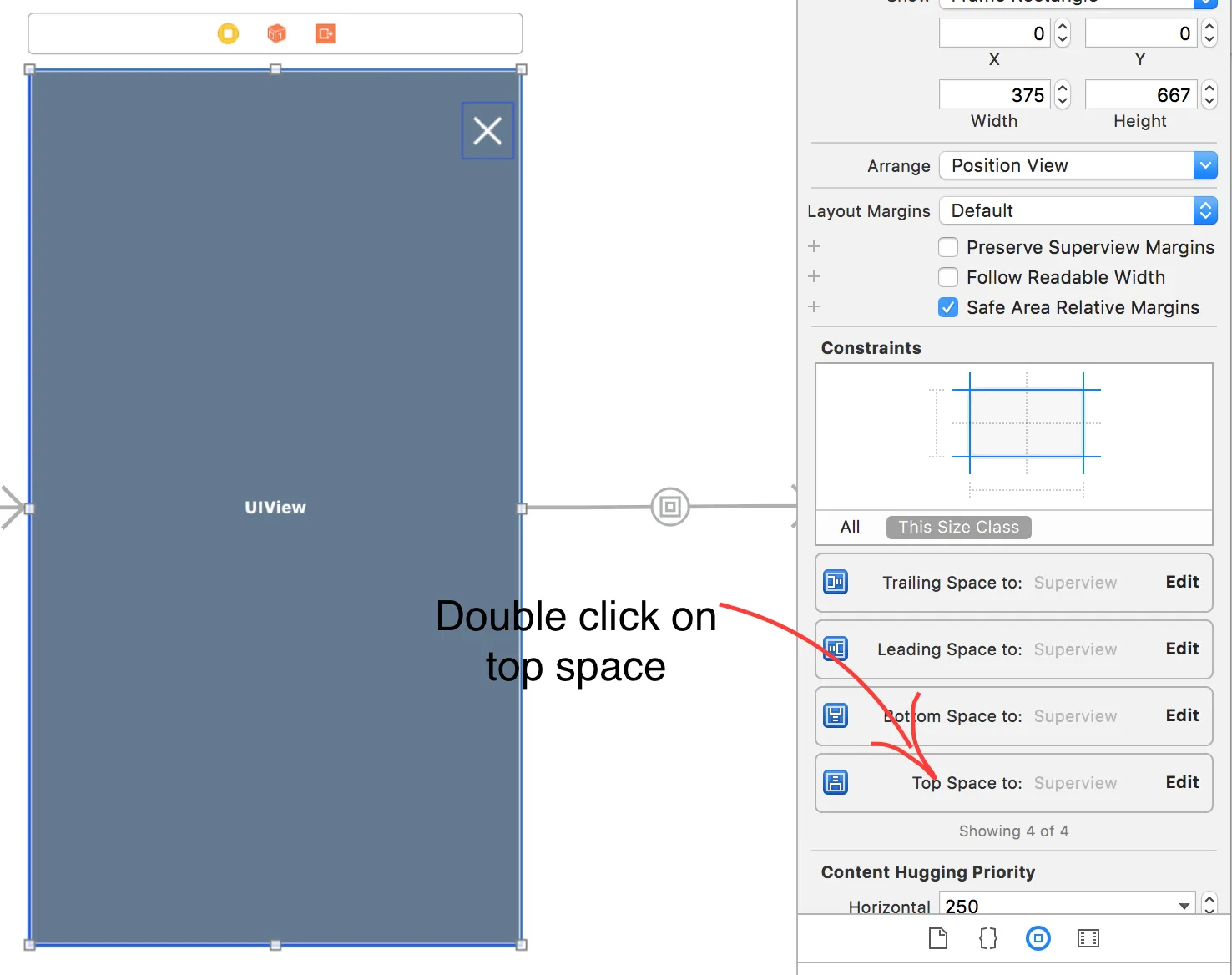This screenshot has width=1232, height=975.
Task: Click the yellow View Controller icon
Action: point(228,33)
